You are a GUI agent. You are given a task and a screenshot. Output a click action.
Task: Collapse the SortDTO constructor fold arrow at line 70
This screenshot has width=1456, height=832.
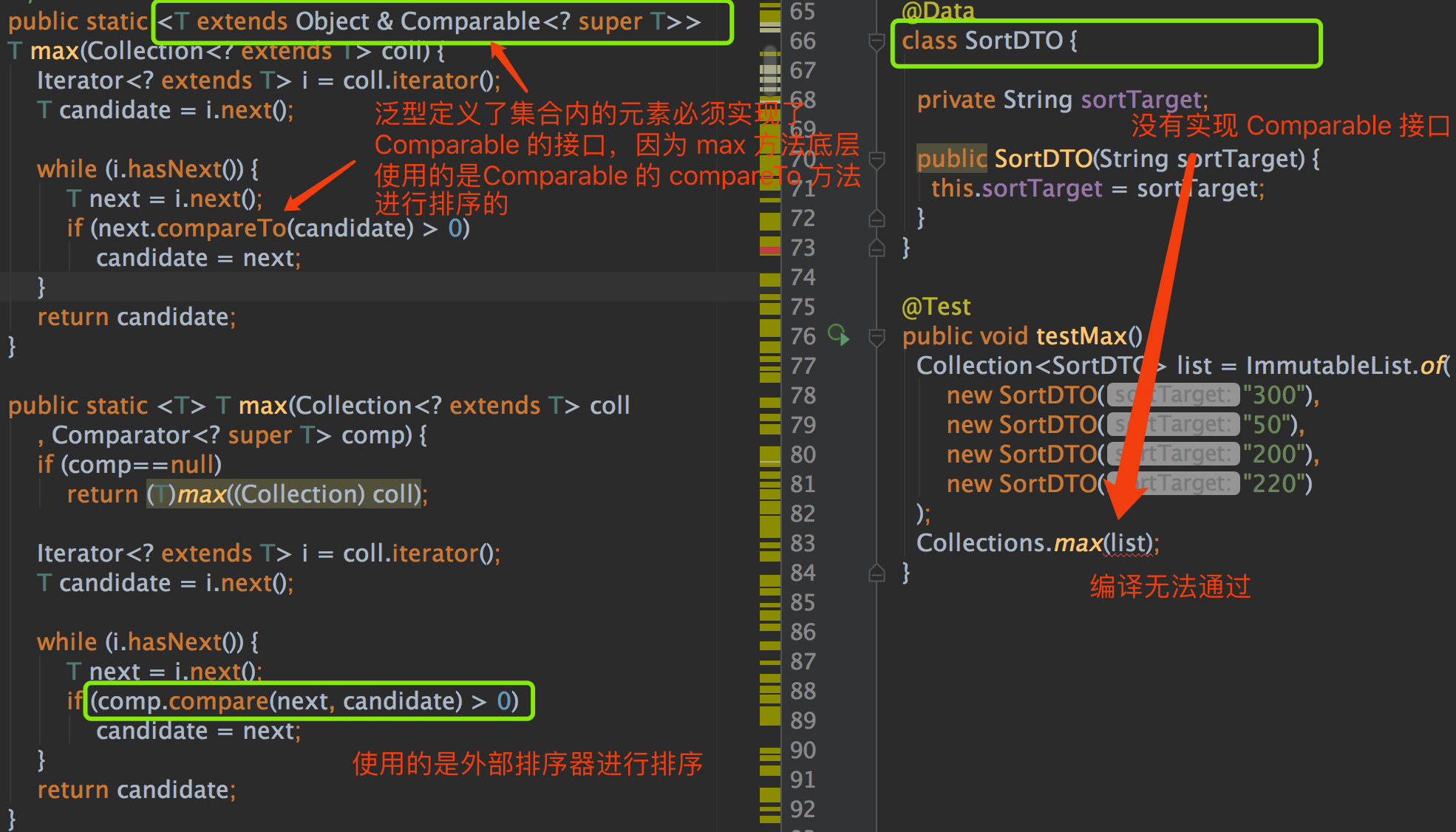click(876, 157)
